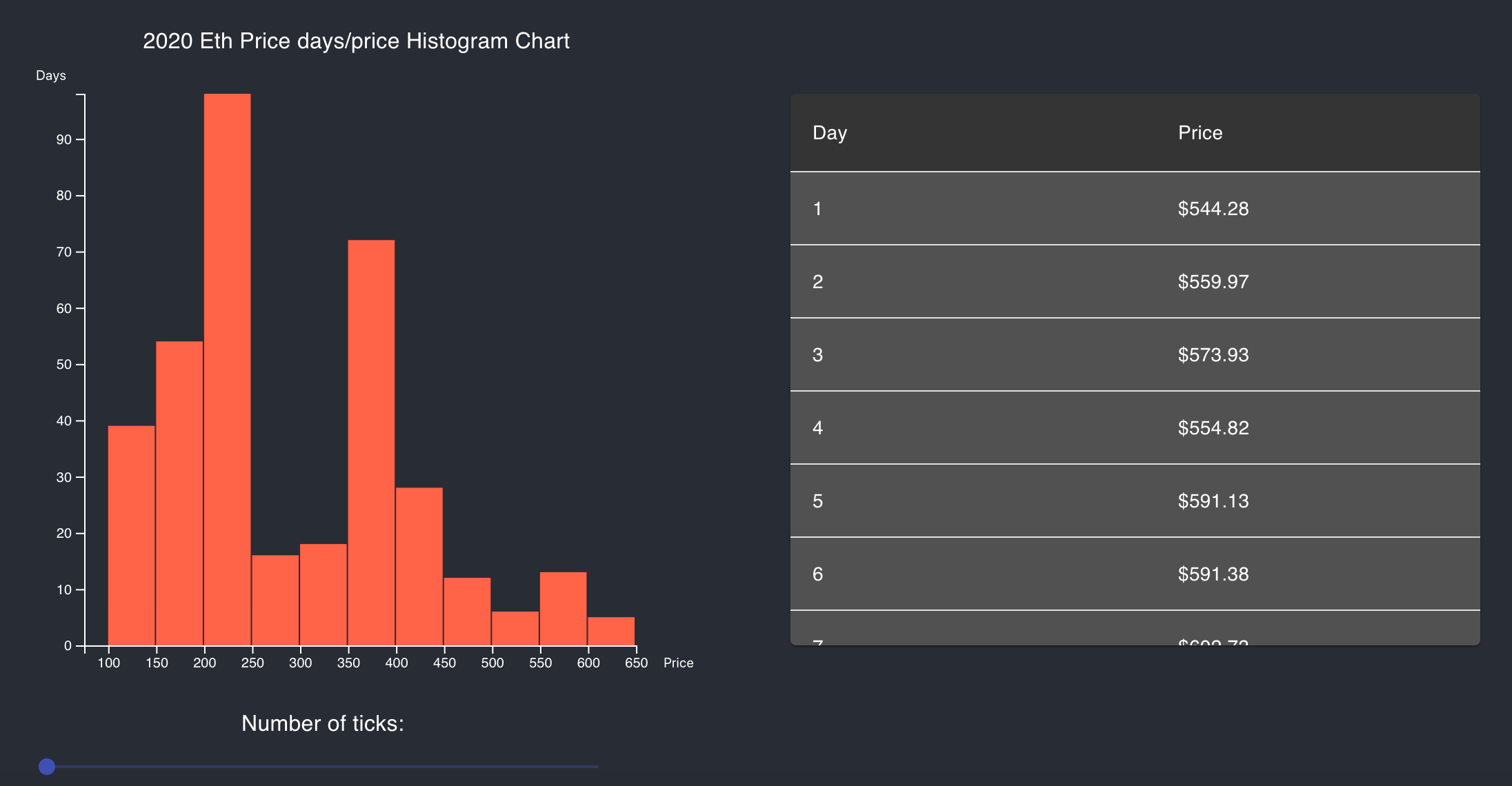Click the histogram bar for 350-400 price

tap(371, 443)
